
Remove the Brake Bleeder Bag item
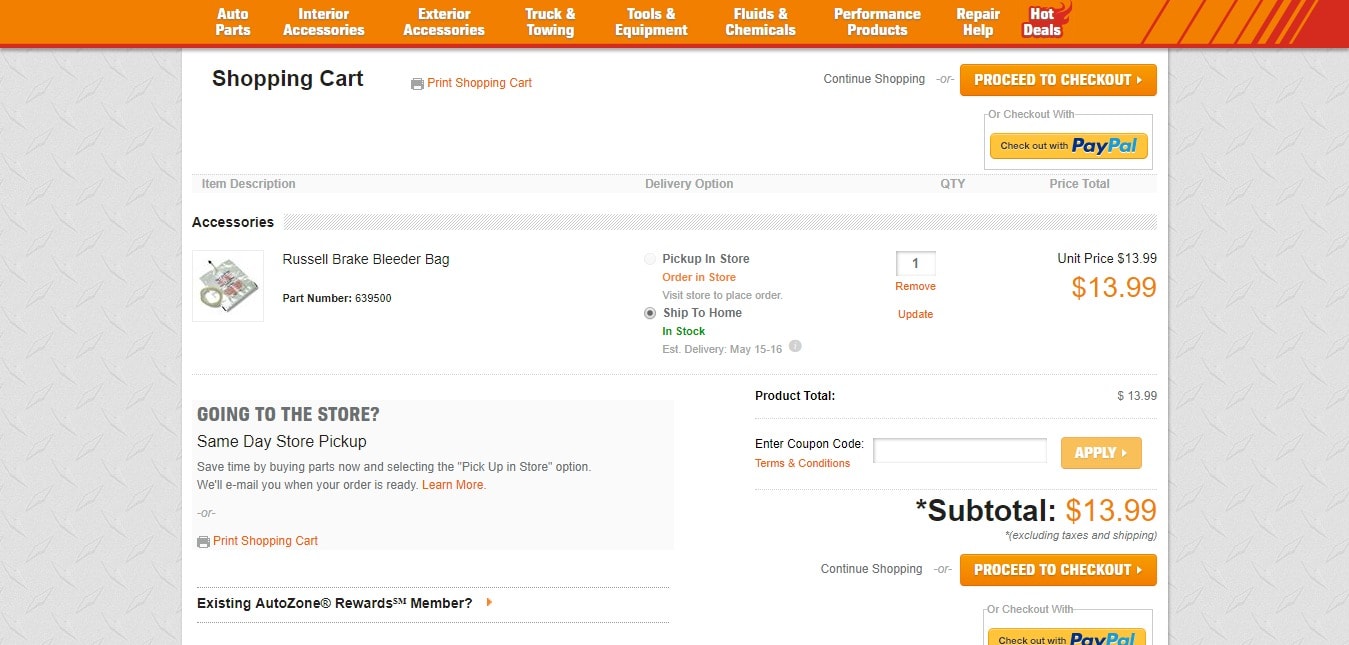coord(915,286)
